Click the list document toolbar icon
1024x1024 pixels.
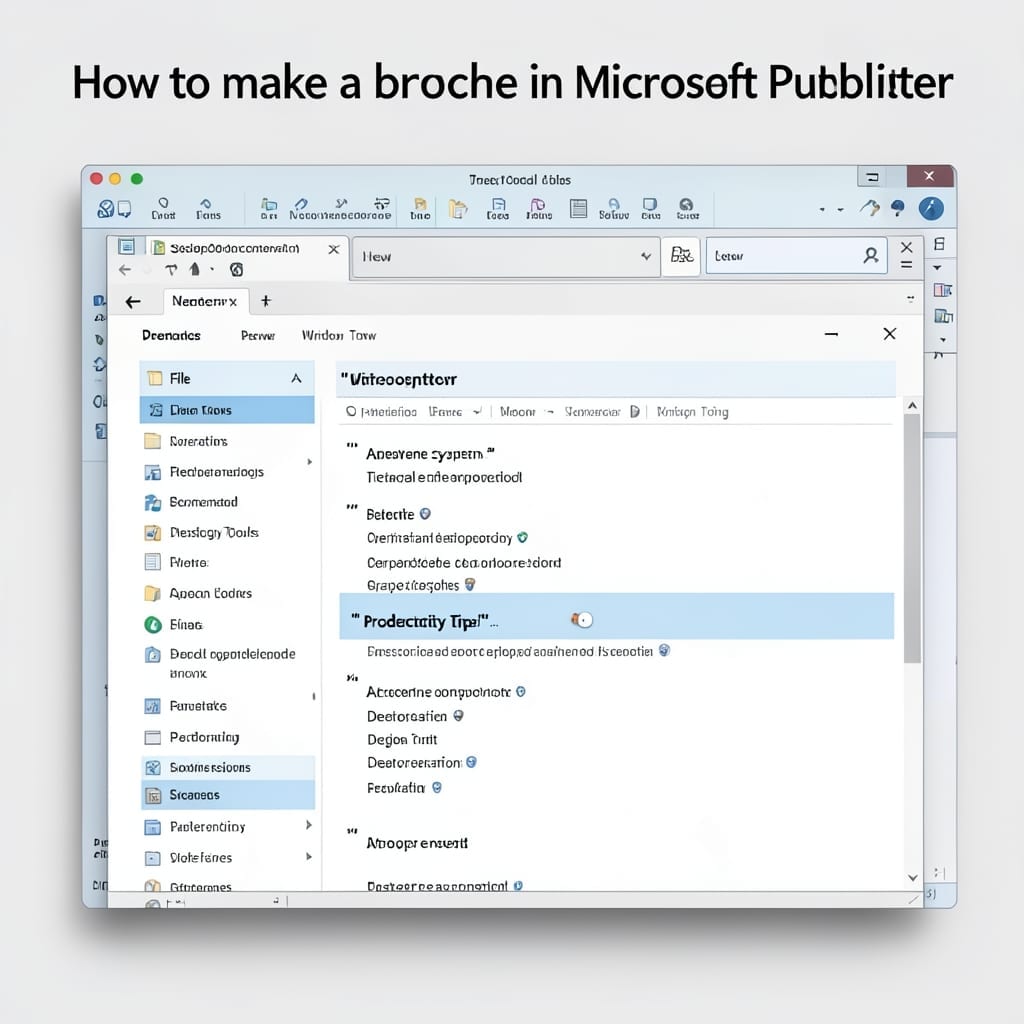coord(578,208)
